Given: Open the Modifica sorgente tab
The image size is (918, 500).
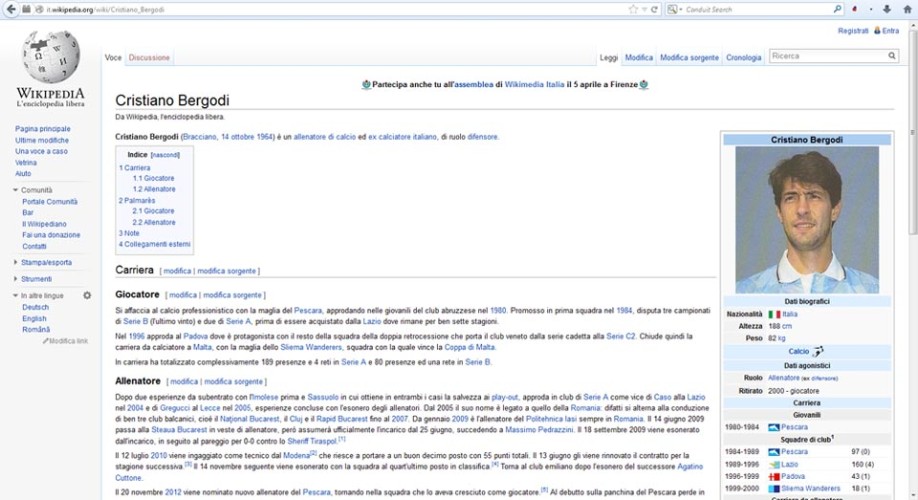Looking at the screenshot, I should (689, 57).
